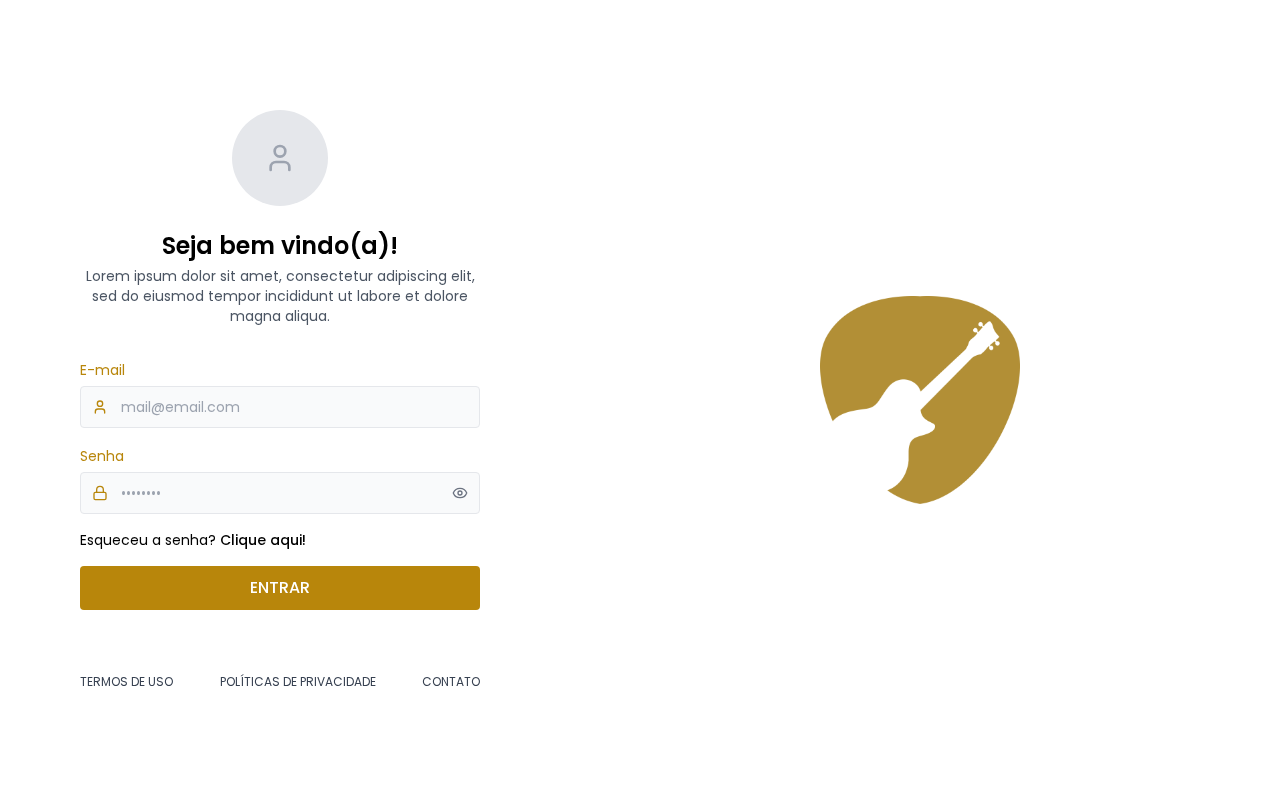1280x800 pixels.
Task: Click the user icon in the E-mail field
Action: click(100, 407)
